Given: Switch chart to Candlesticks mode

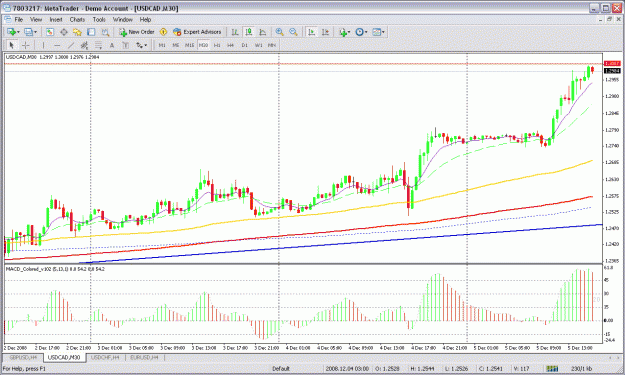Looking at the screenshot, I should [249, 32].
